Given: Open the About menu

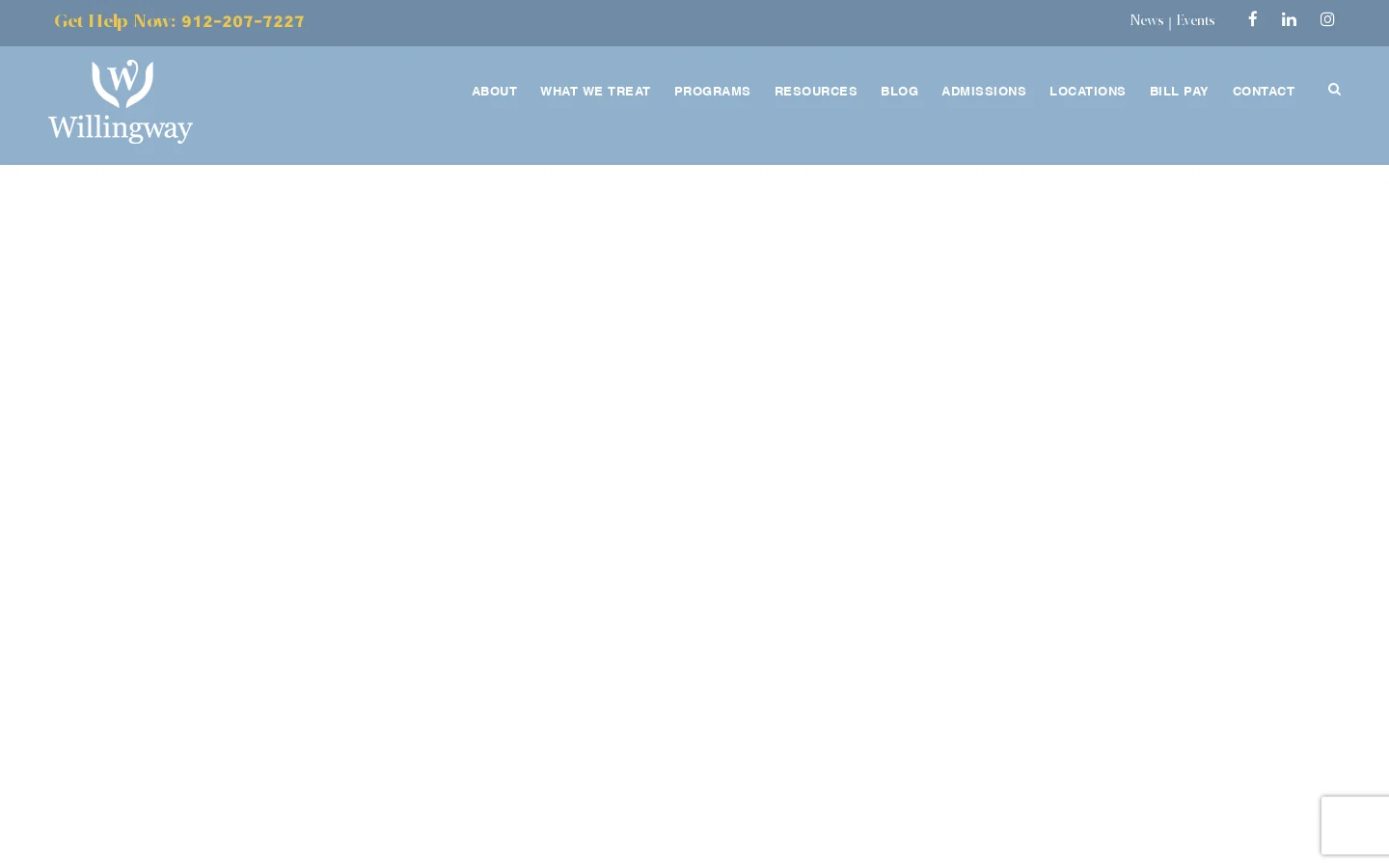Looking at the screenshot, I should point(495,92).
